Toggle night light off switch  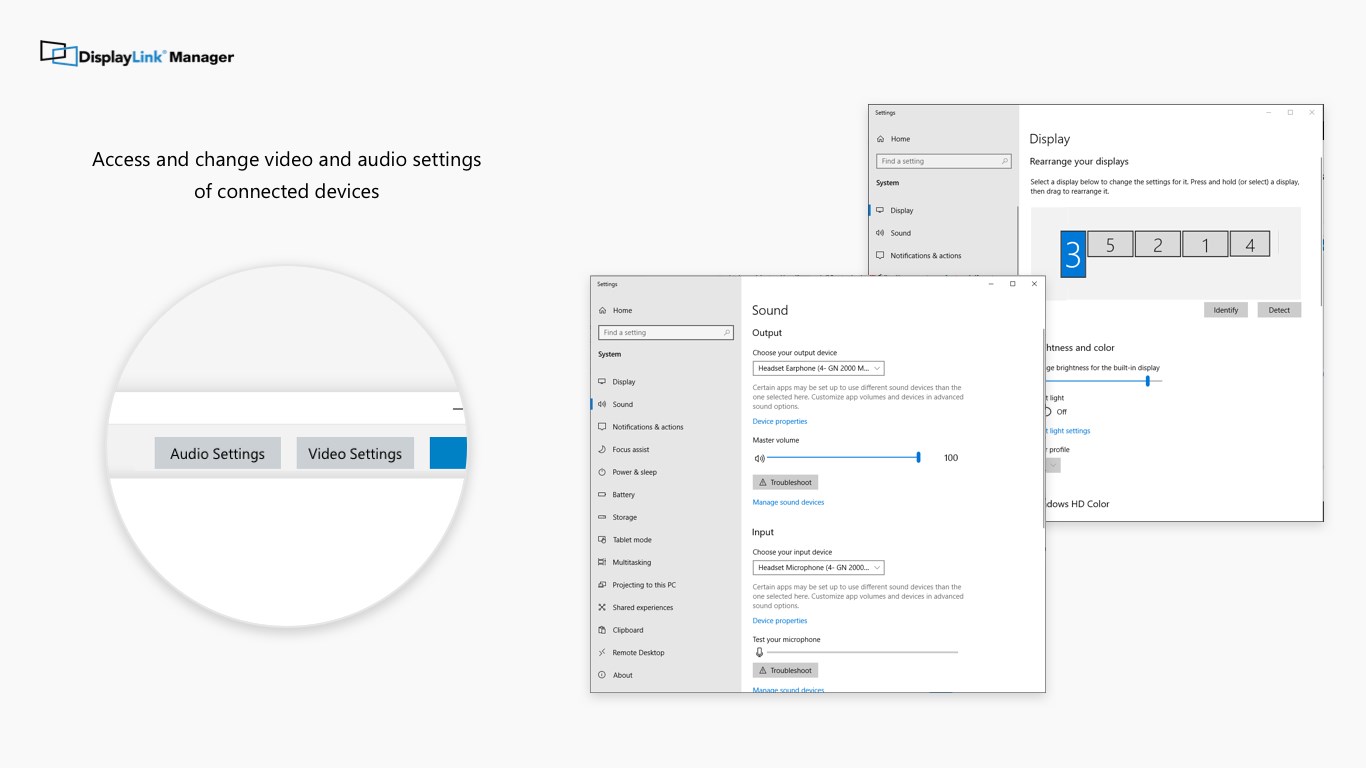pos(1048,410)
